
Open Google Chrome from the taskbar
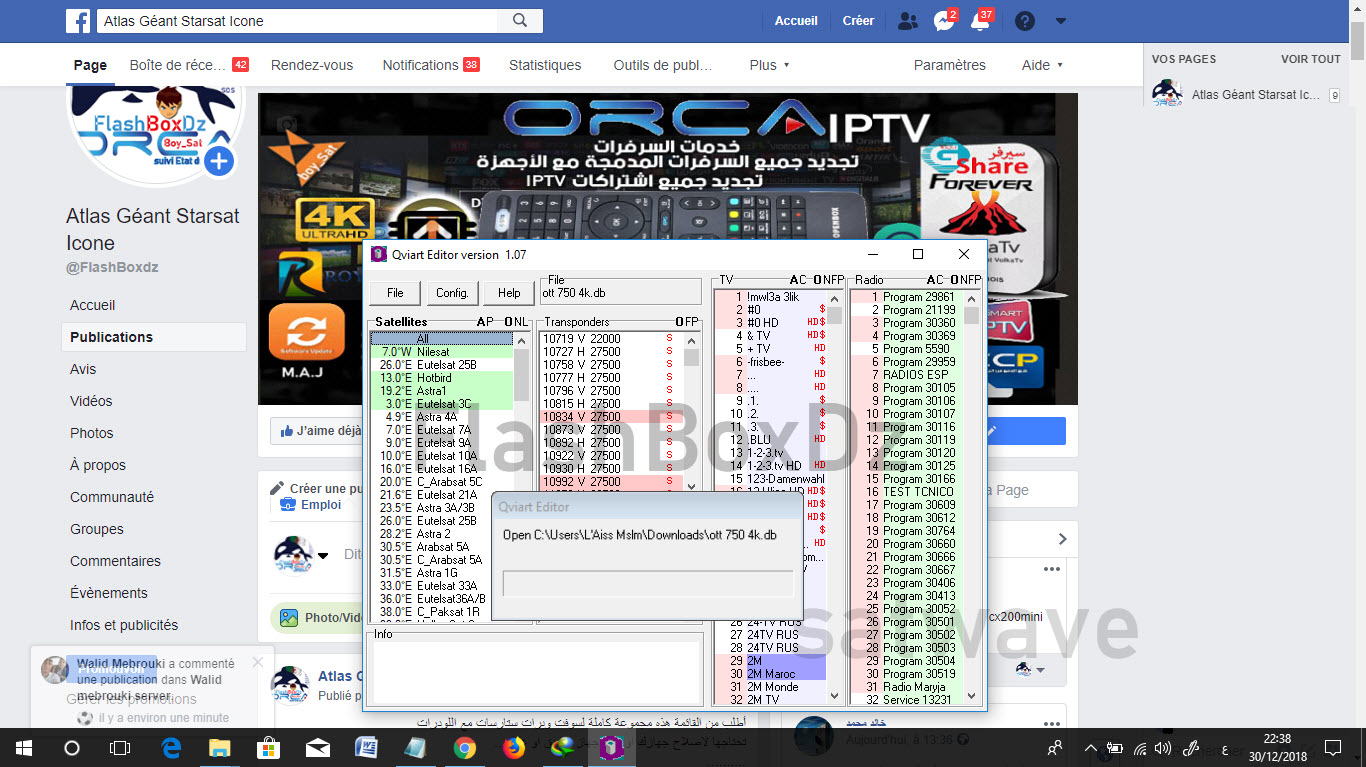click(x=464, y=747)
